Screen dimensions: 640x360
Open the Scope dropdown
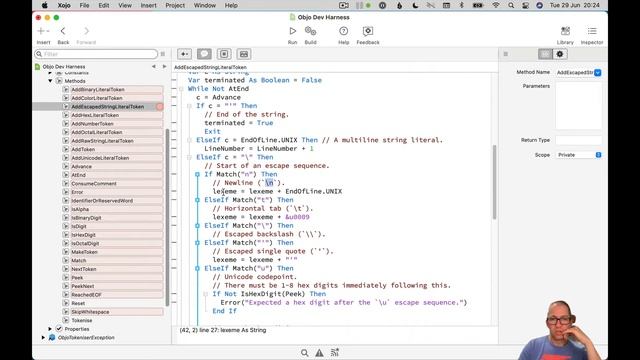point(579,155)
